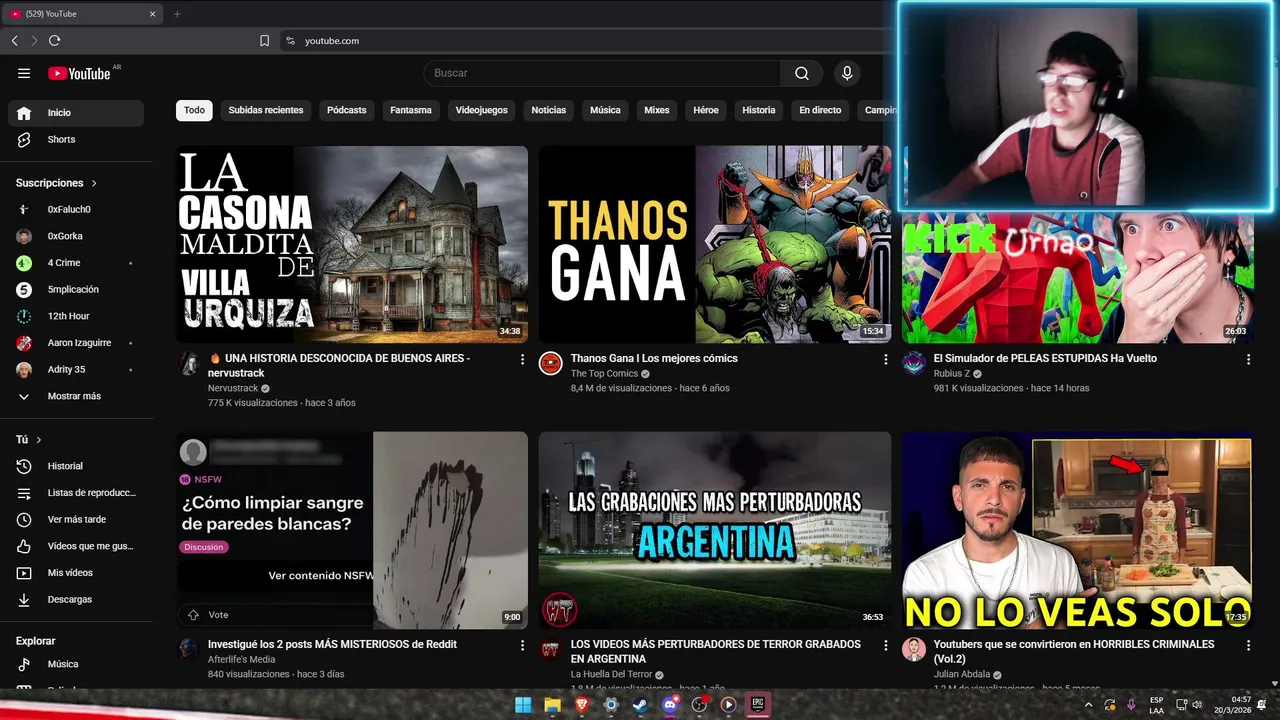
Task: Select the Mixes chip
Action: pos(657,110)
